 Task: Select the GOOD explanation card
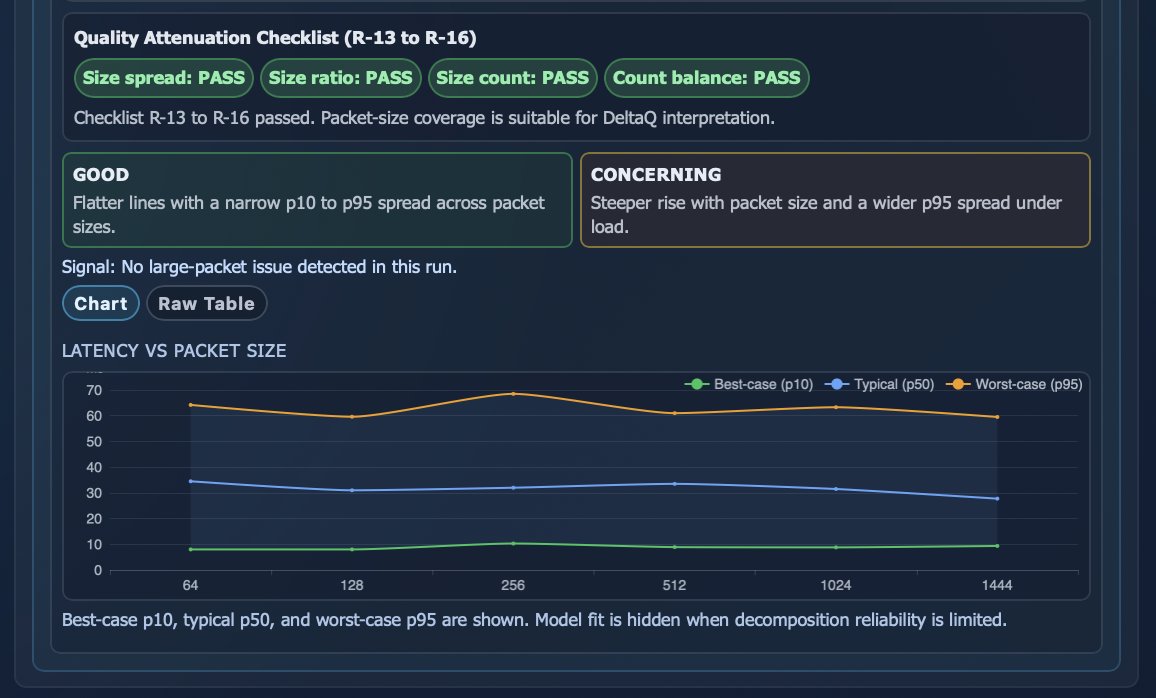318,200
